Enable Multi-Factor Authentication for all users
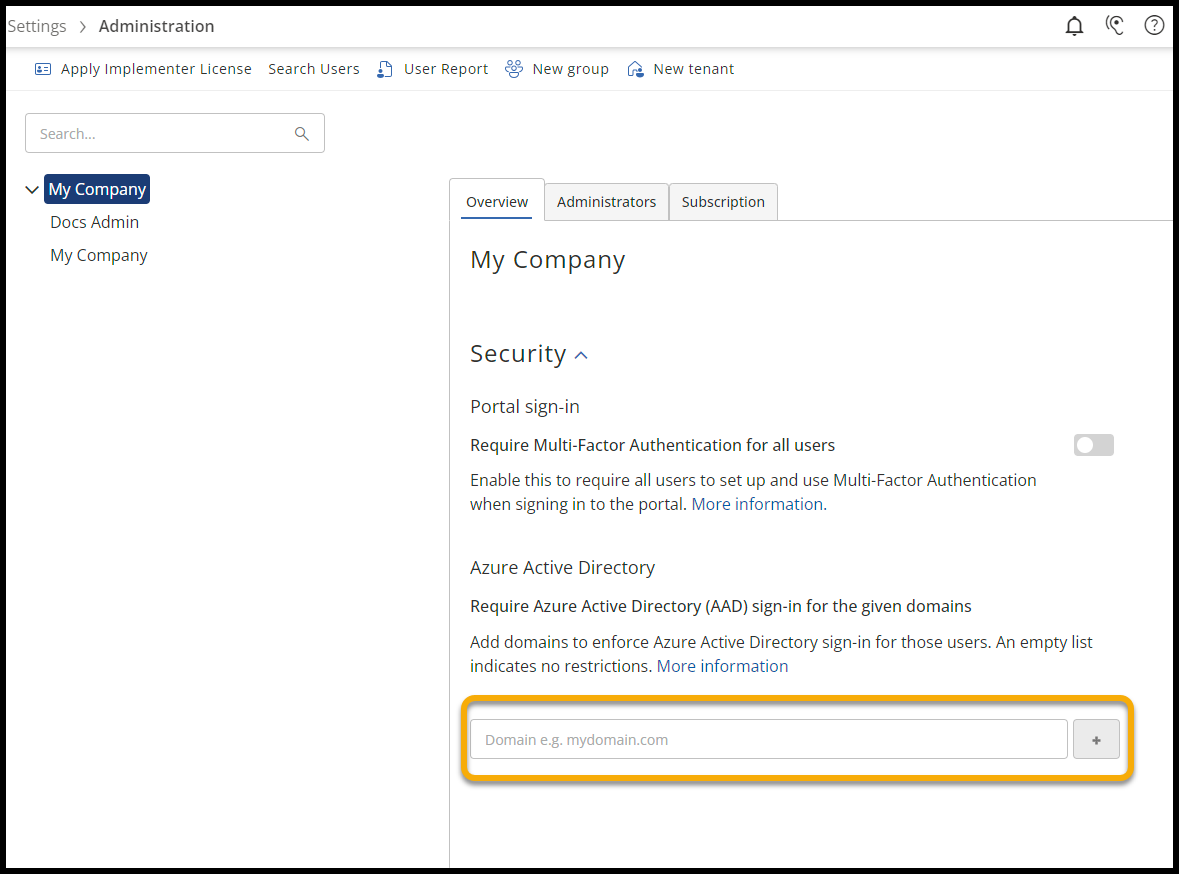1179x874 pixels. click(x=1093, y=446)
